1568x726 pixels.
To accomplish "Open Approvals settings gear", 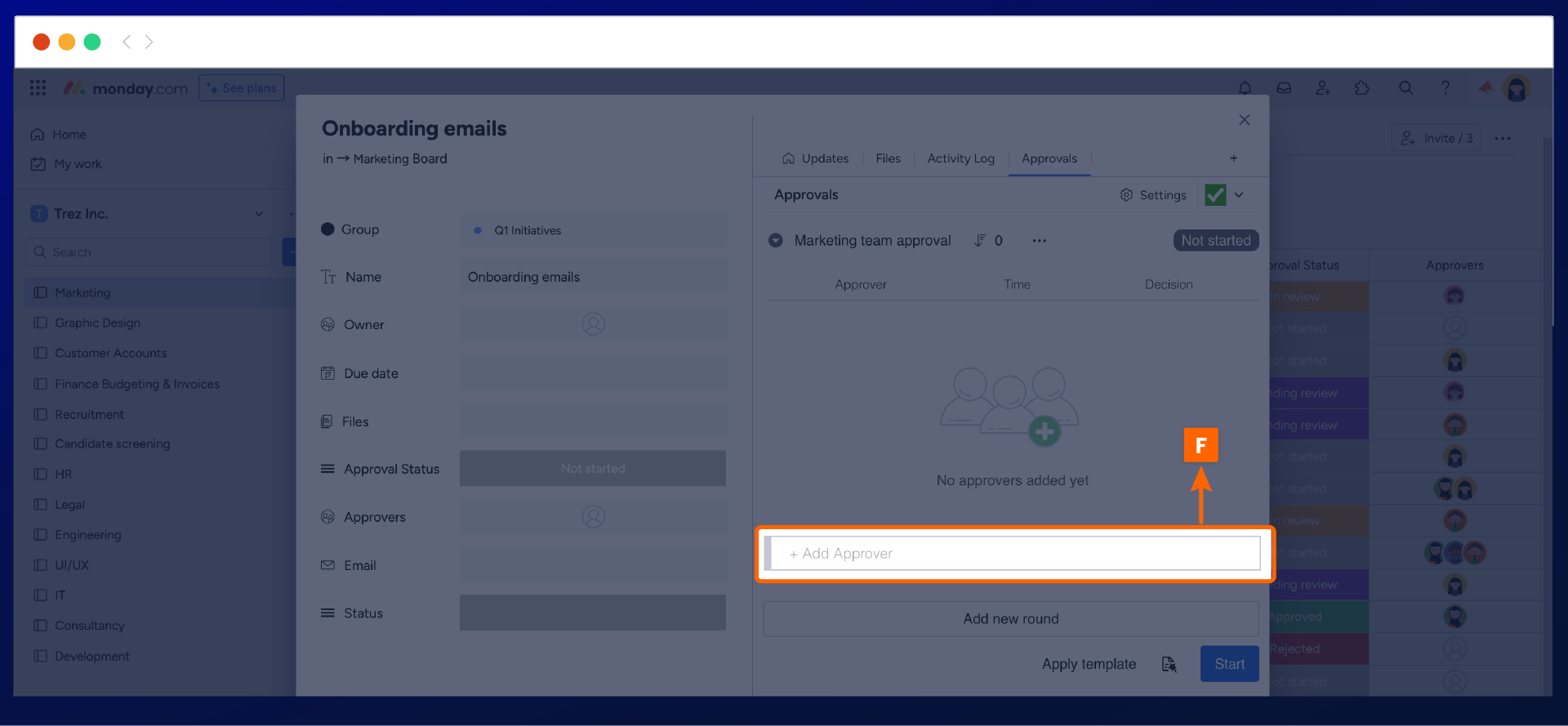I will 1153,195.
